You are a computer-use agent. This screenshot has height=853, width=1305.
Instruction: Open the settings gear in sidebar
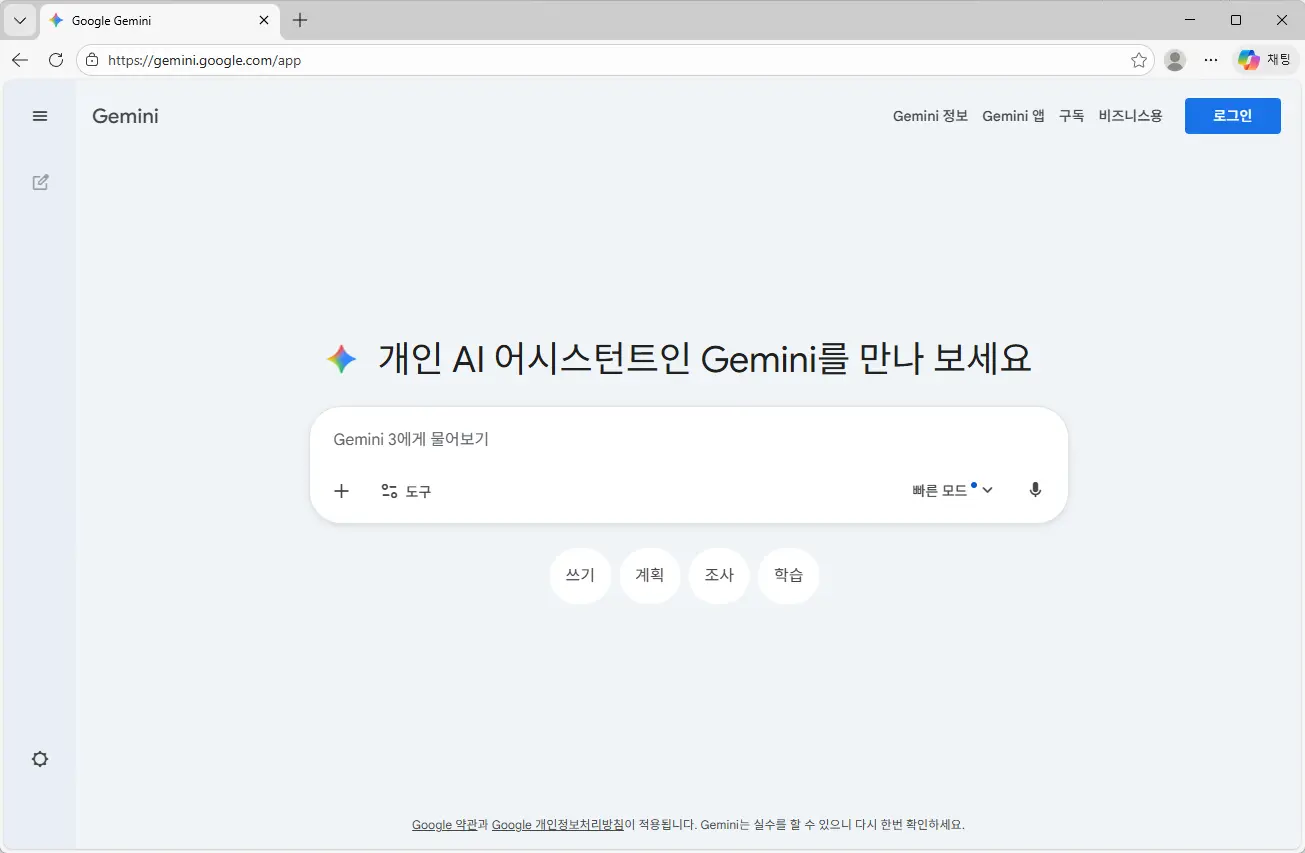pyautogui.click(x=40, y=759)
